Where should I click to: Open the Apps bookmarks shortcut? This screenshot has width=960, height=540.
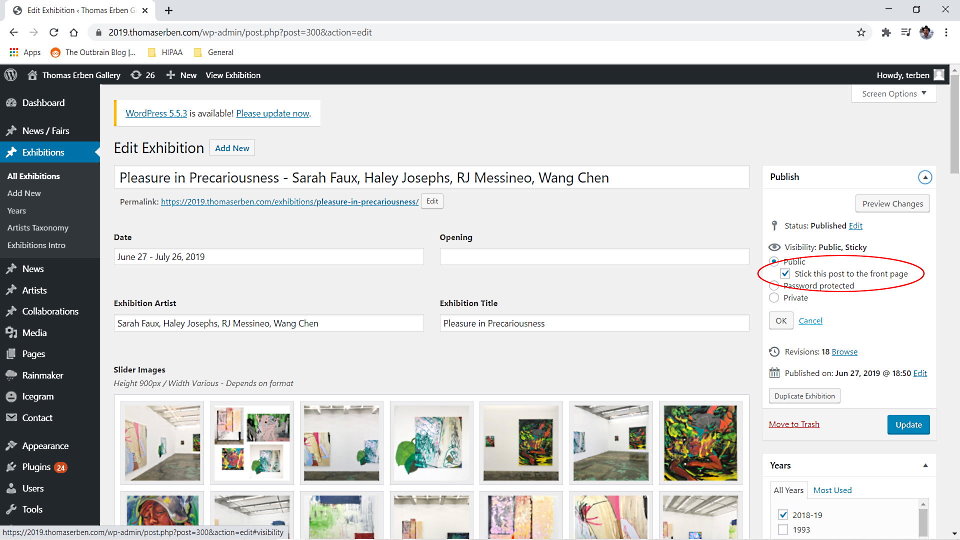(x=24, y=52)
